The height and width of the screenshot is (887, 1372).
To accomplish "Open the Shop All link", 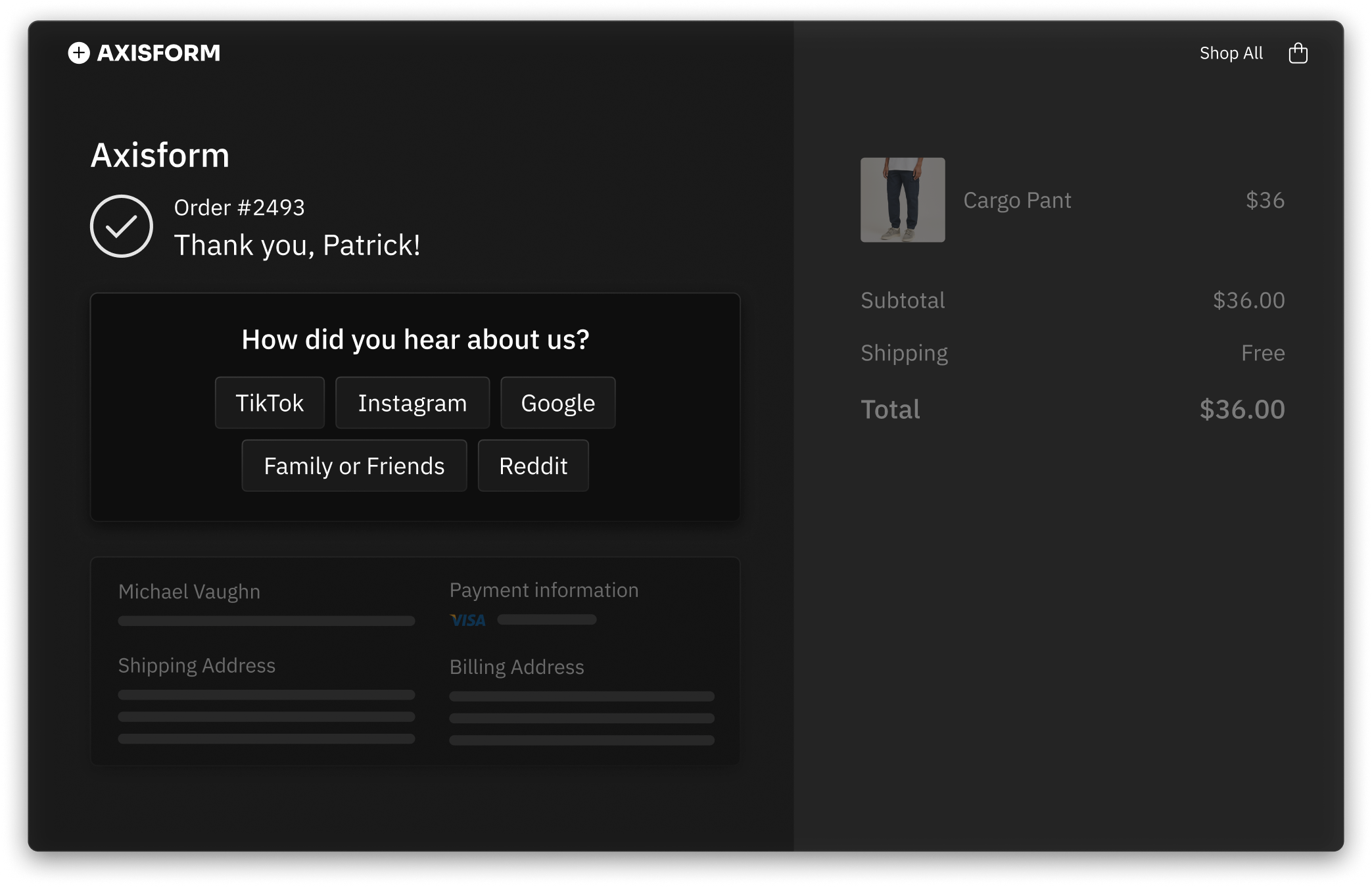I will (1231, 53).
